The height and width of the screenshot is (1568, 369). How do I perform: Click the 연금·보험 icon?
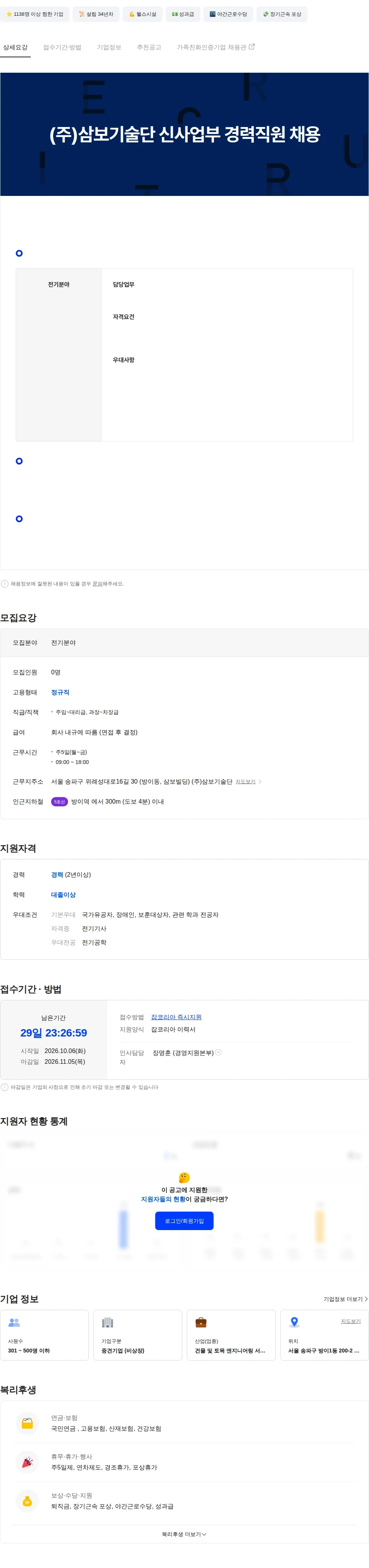coord(27,1424)
